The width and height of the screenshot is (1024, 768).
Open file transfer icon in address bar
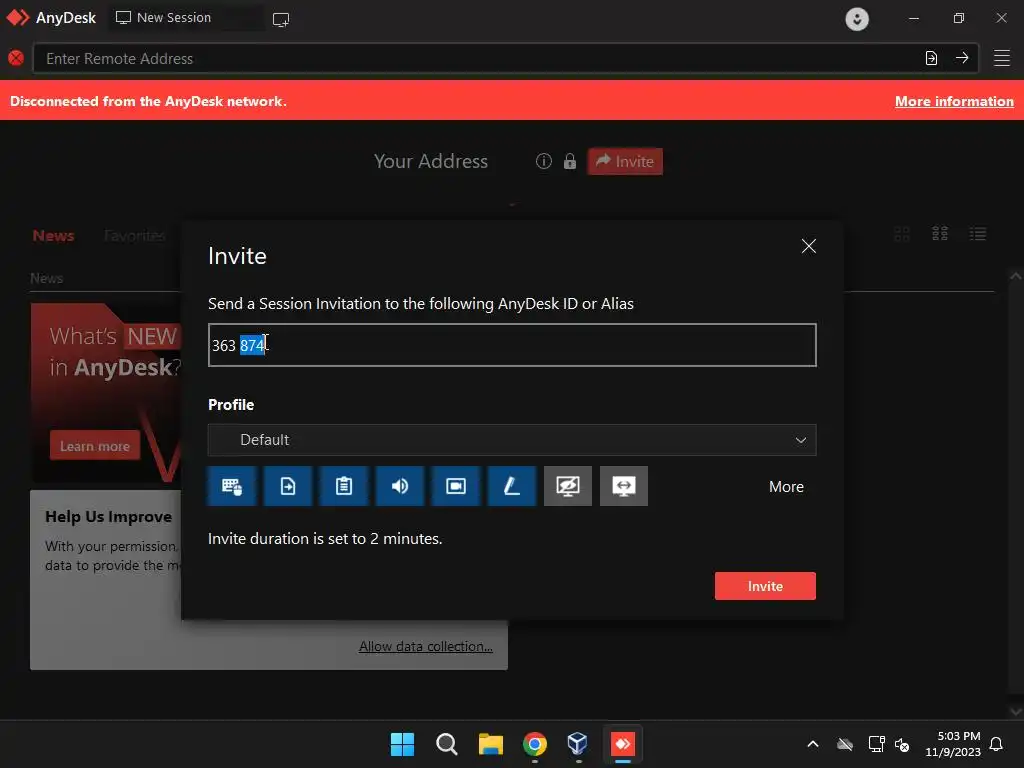click(931, 58)
